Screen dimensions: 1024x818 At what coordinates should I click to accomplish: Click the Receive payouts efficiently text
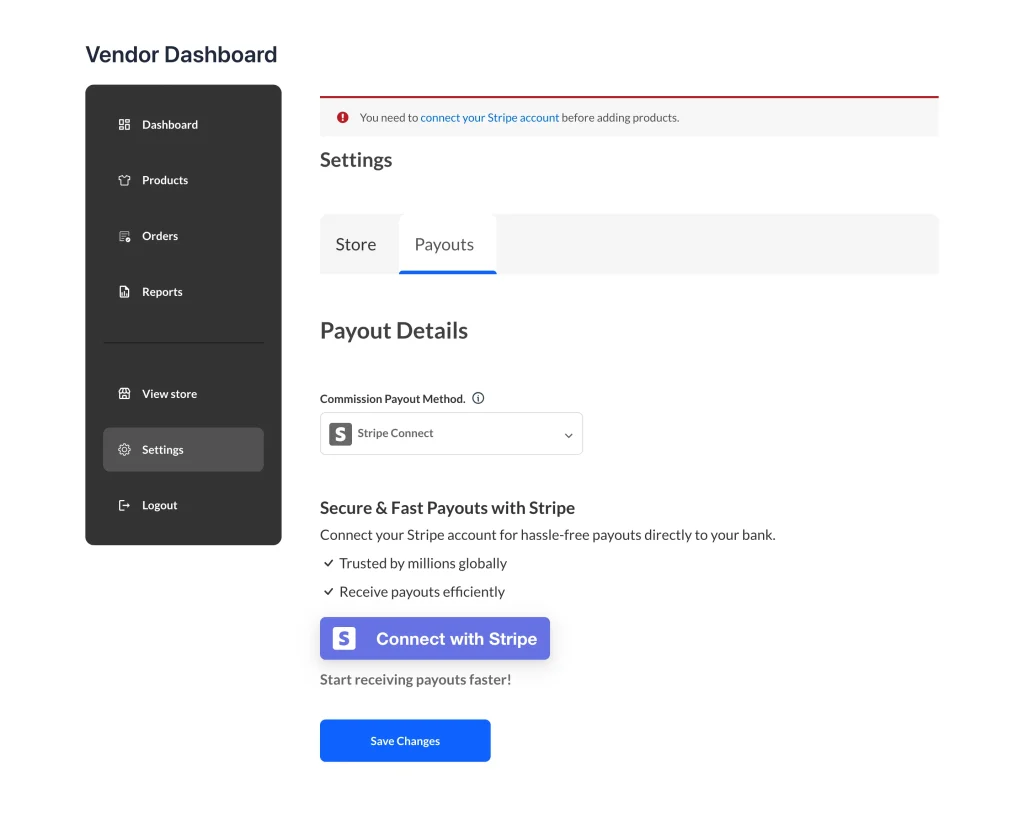(422, 592)
